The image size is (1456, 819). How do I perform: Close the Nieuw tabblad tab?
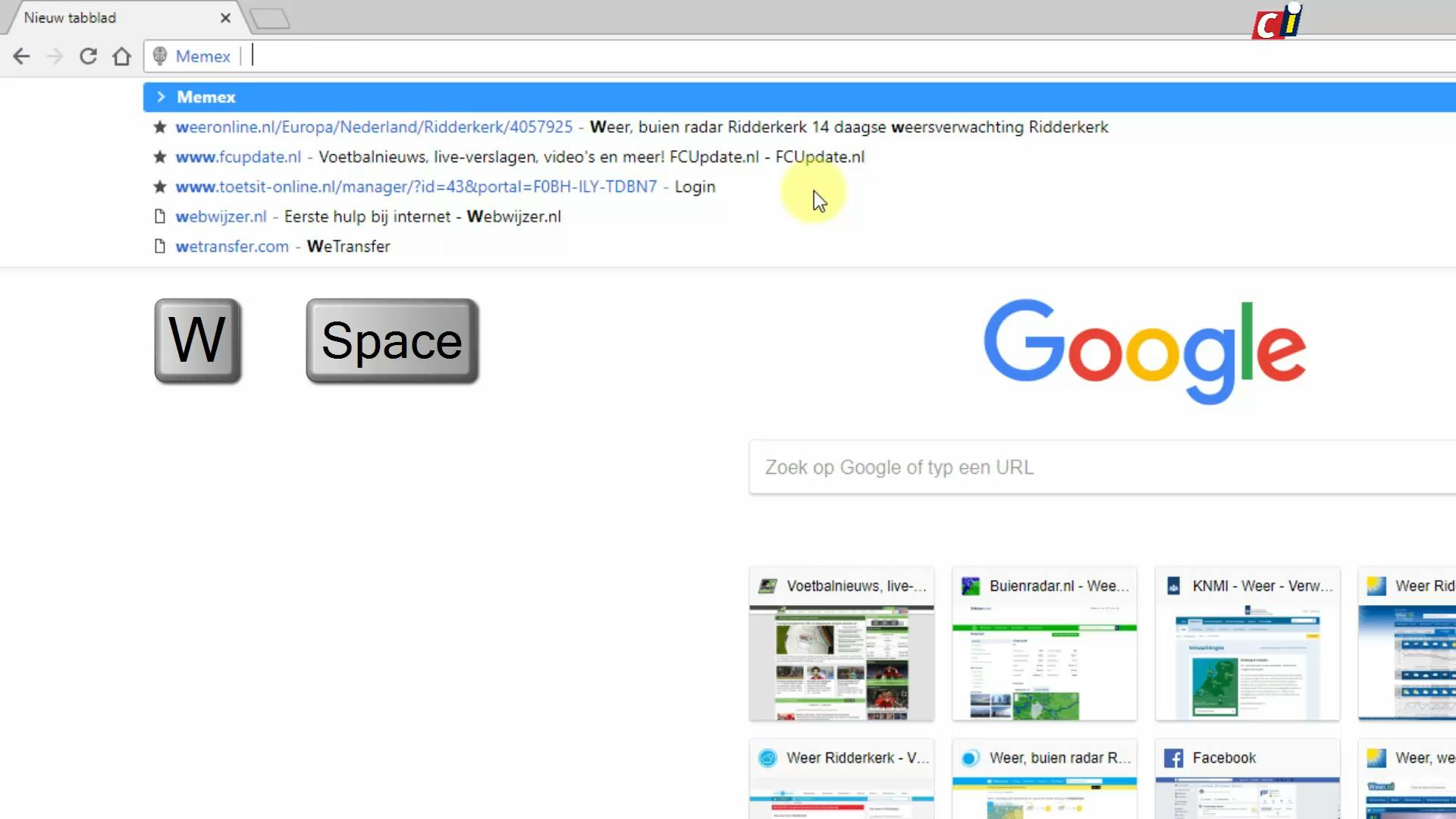coord(225,17)
